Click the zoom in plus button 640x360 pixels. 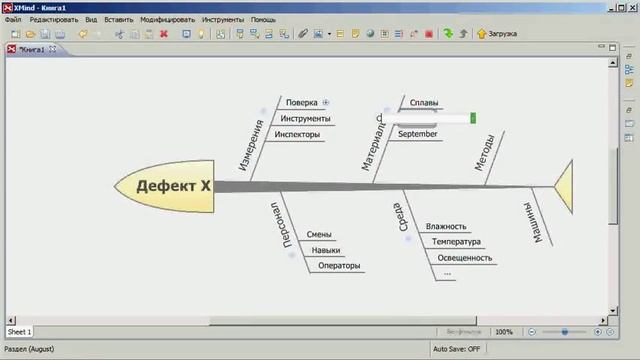[x=598, y=332]
